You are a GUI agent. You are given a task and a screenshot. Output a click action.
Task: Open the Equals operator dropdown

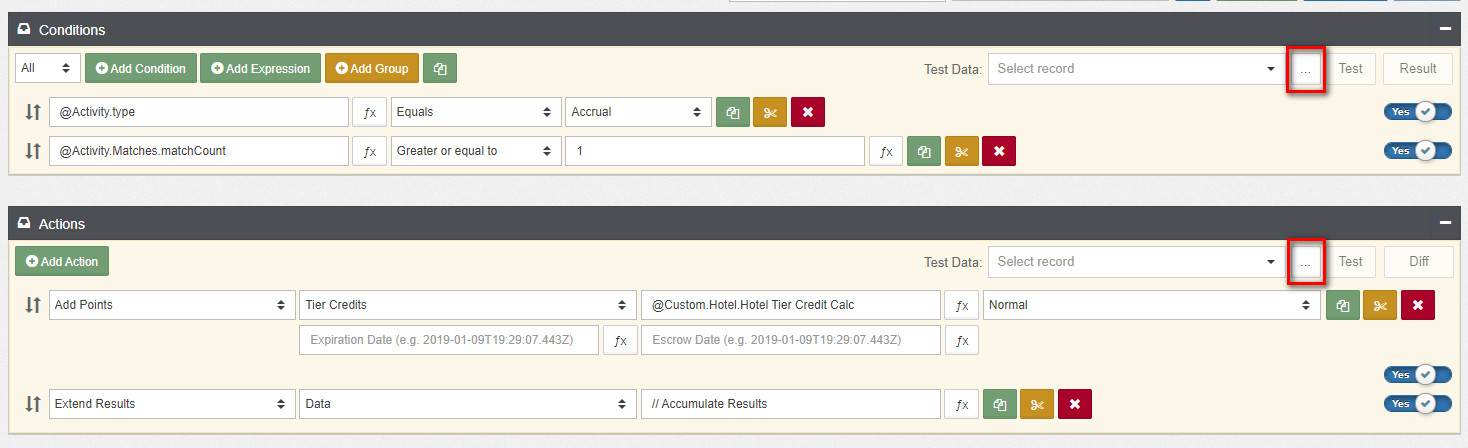click(x=475, y=112)
